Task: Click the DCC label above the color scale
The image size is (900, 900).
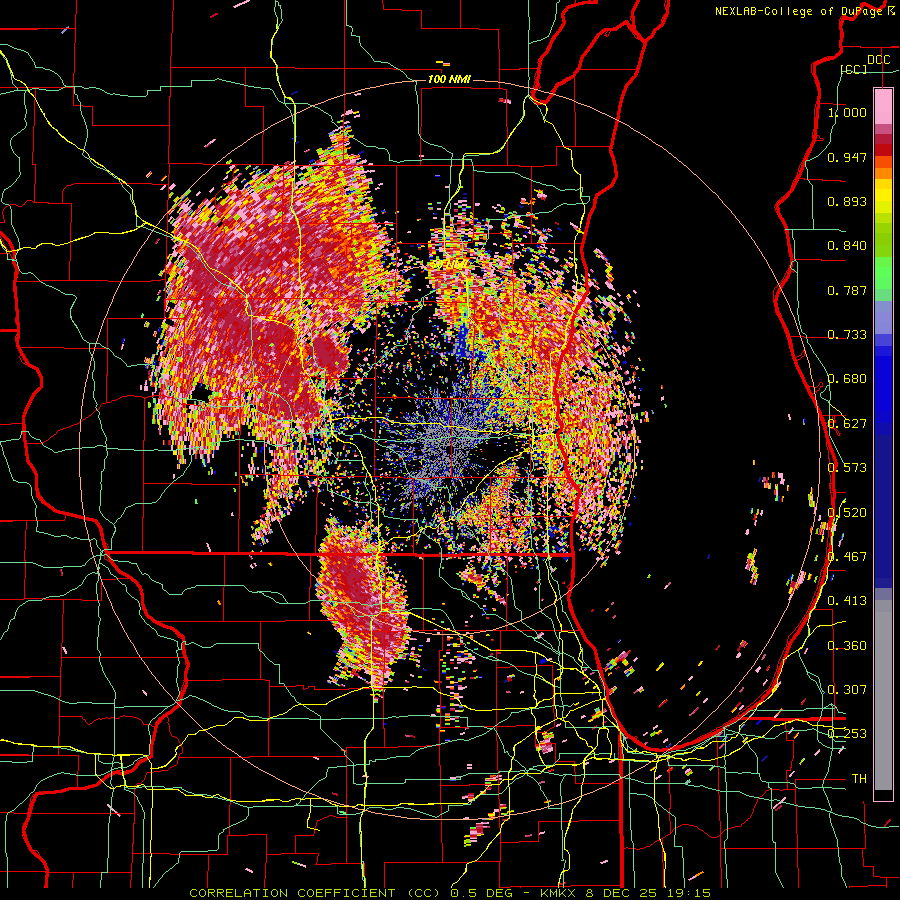Action: pos(878,60)
